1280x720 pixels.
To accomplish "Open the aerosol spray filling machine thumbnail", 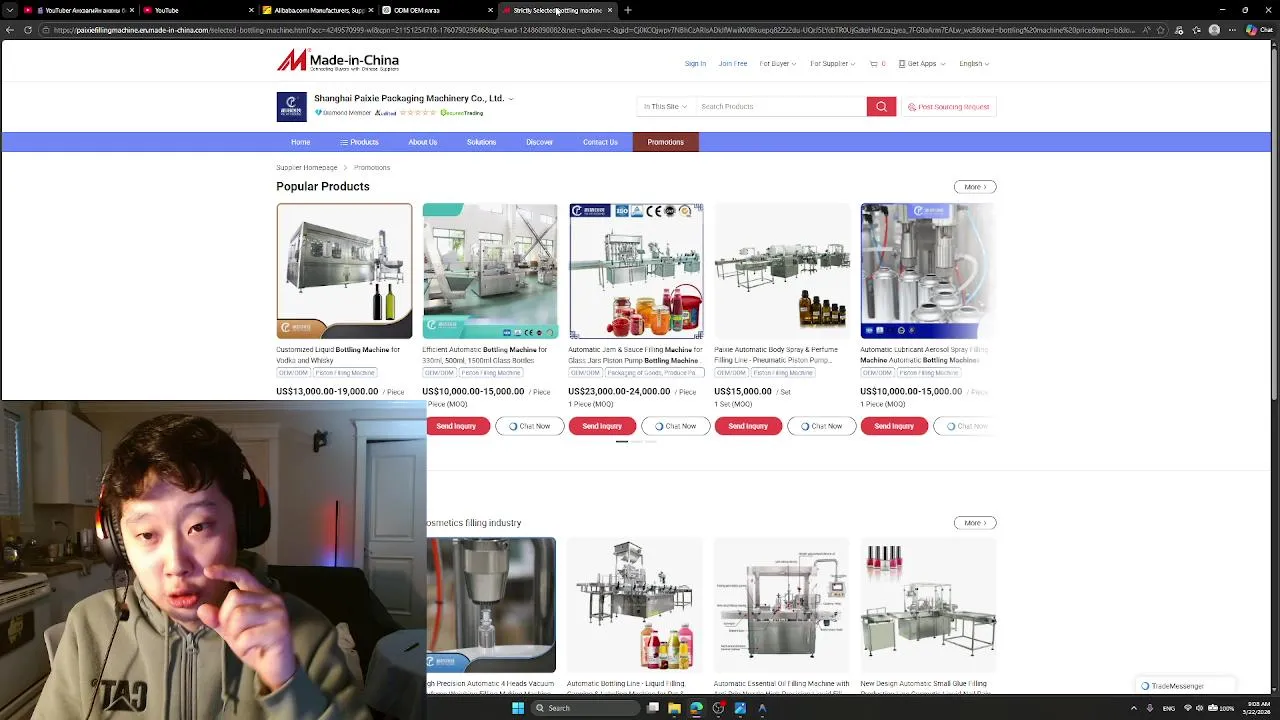I will pyautogui.click(x=928, y=271).
